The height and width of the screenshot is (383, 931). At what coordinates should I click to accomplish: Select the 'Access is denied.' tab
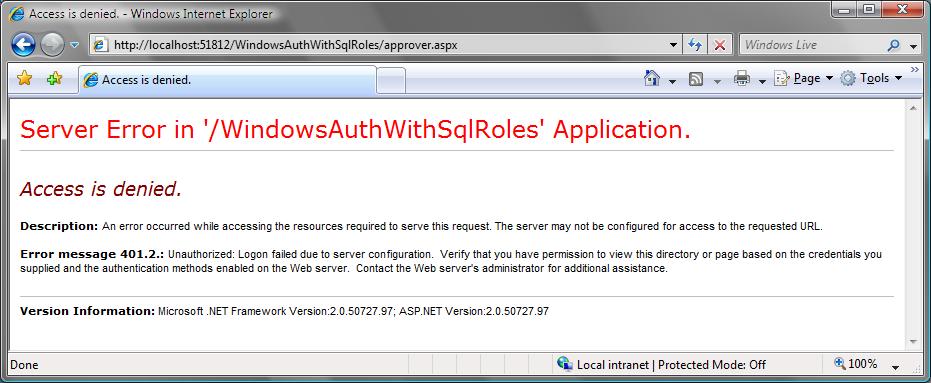(x=227, y=80)
